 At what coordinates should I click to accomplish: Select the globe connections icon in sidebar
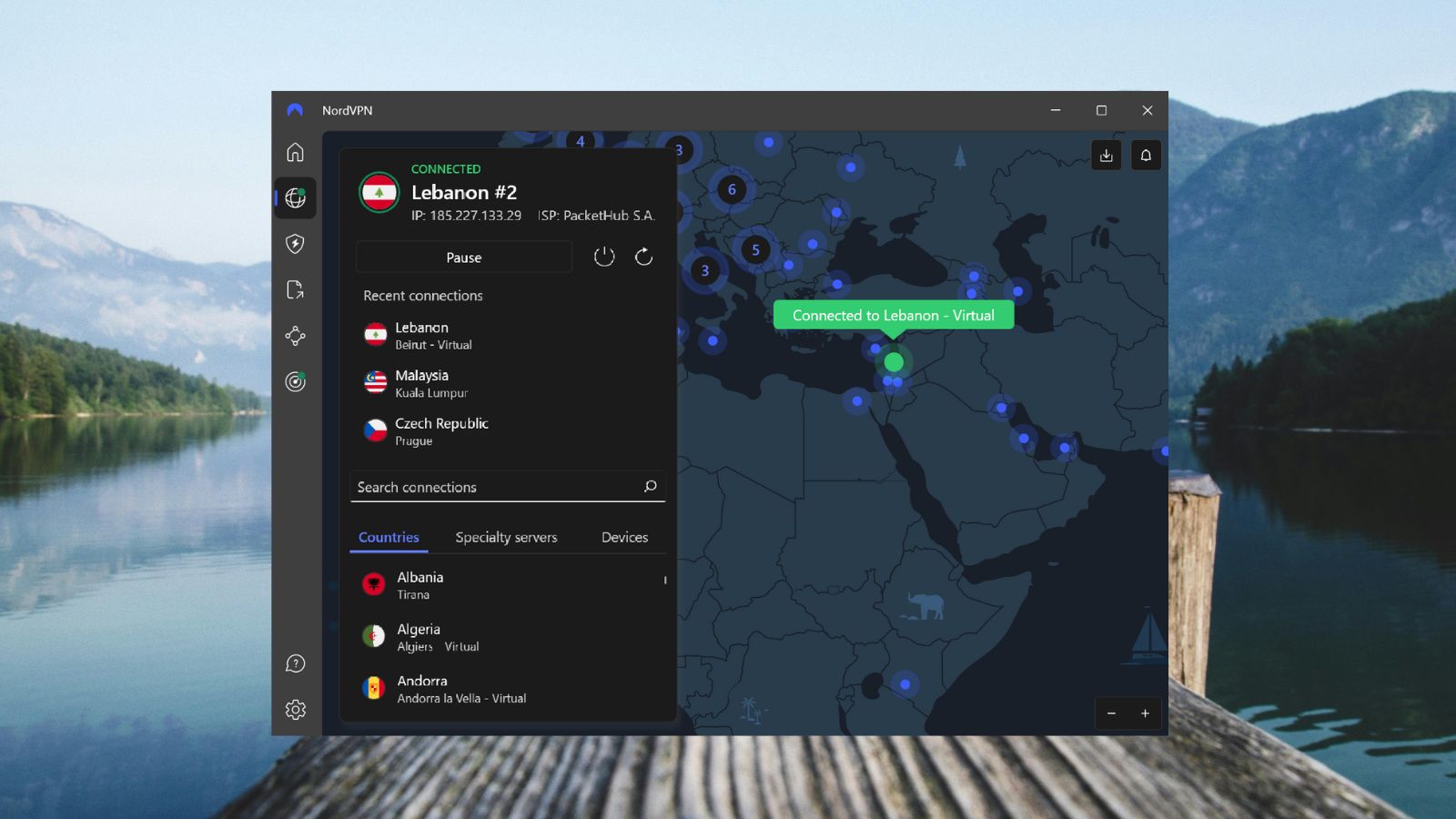pyautogui.click(x=295, y=198)
